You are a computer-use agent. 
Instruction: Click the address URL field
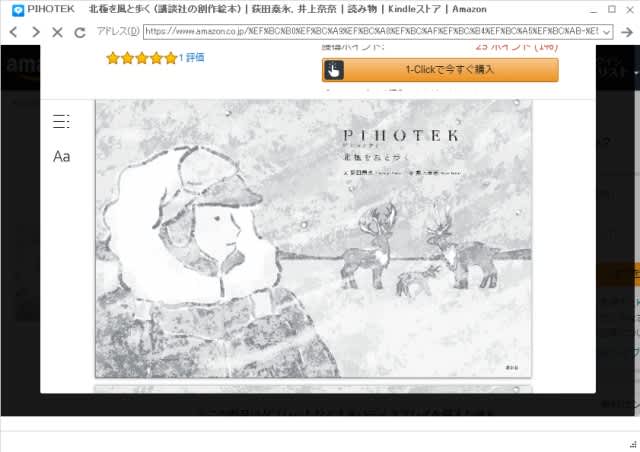[372, 31]
